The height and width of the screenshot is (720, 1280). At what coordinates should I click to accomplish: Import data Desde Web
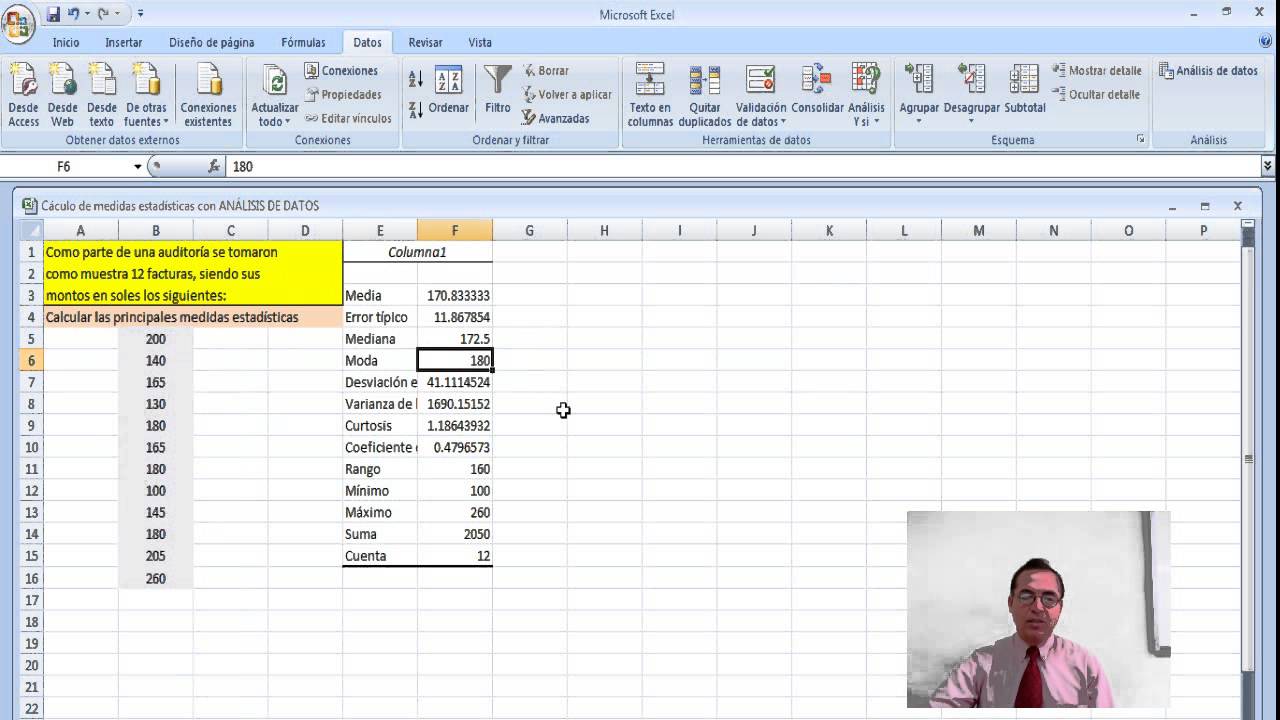62,95
